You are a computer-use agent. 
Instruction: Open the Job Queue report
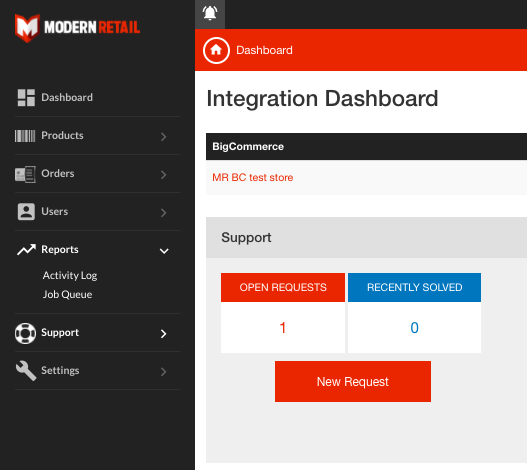pos(67,295)
